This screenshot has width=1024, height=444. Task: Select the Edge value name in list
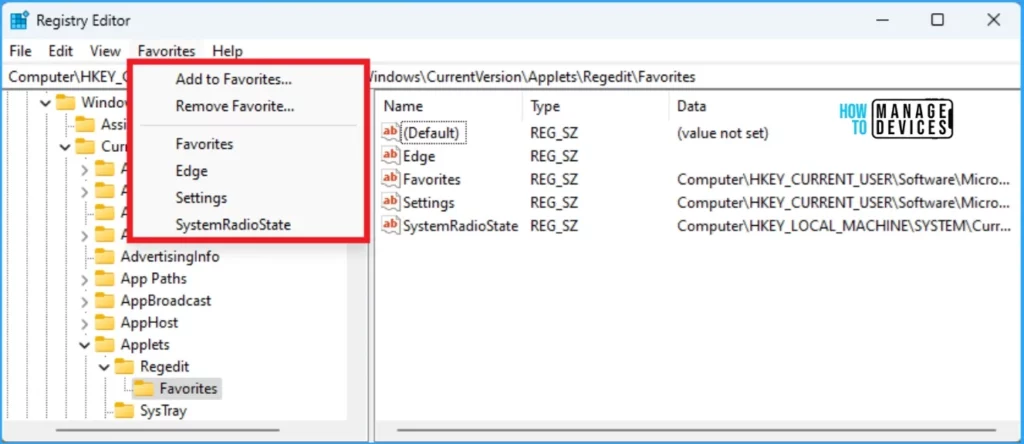click(x=419, y=156)
